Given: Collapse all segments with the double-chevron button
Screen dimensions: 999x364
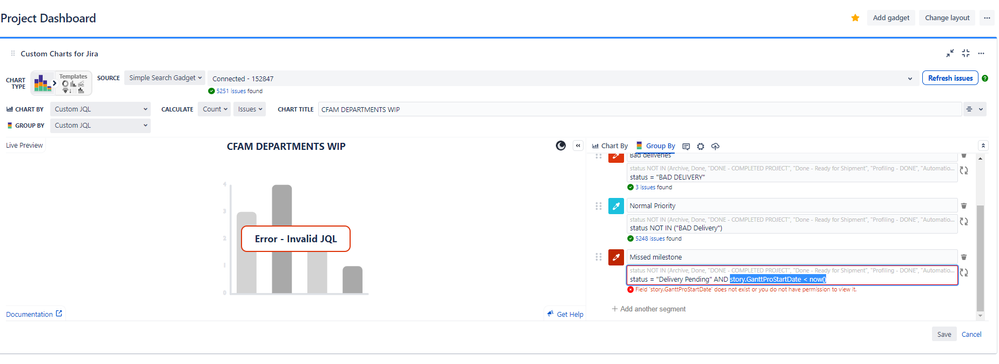Looking at the screenshot, I should (x=984, y=145).
